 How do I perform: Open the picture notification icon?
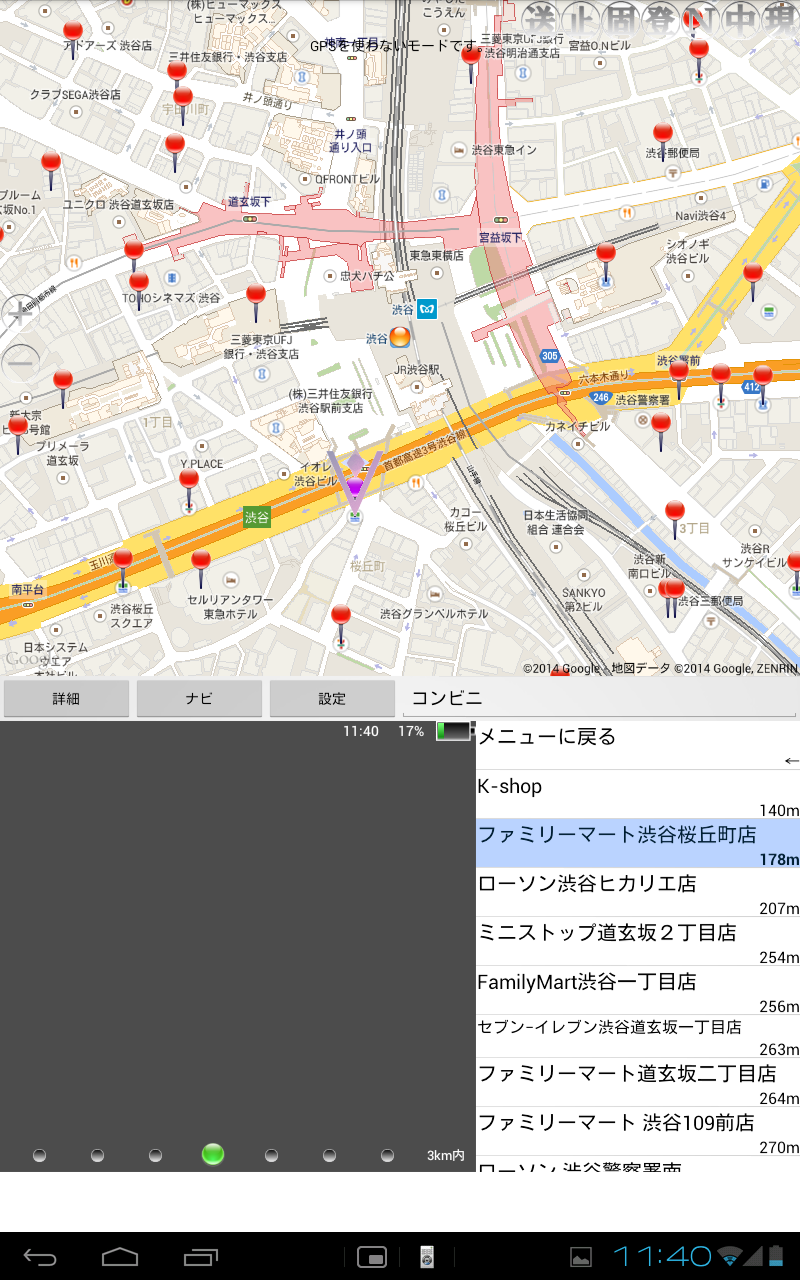(581, 1257)
